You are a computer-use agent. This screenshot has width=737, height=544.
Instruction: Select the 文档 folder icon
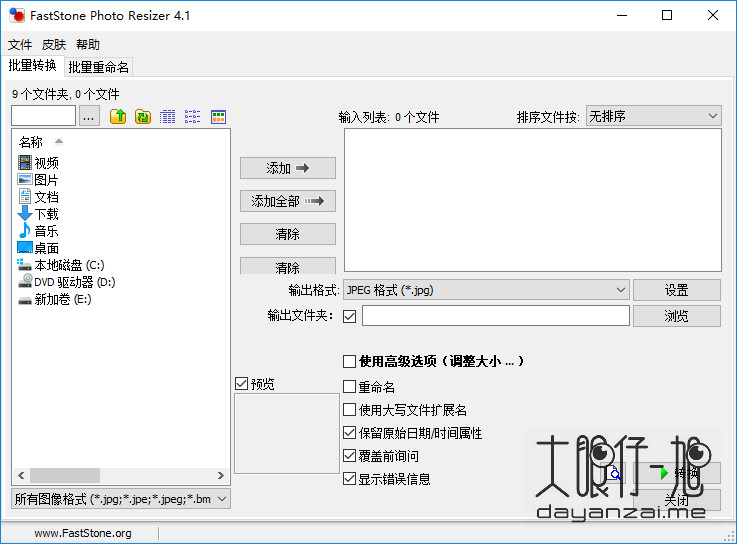point(25,196)
